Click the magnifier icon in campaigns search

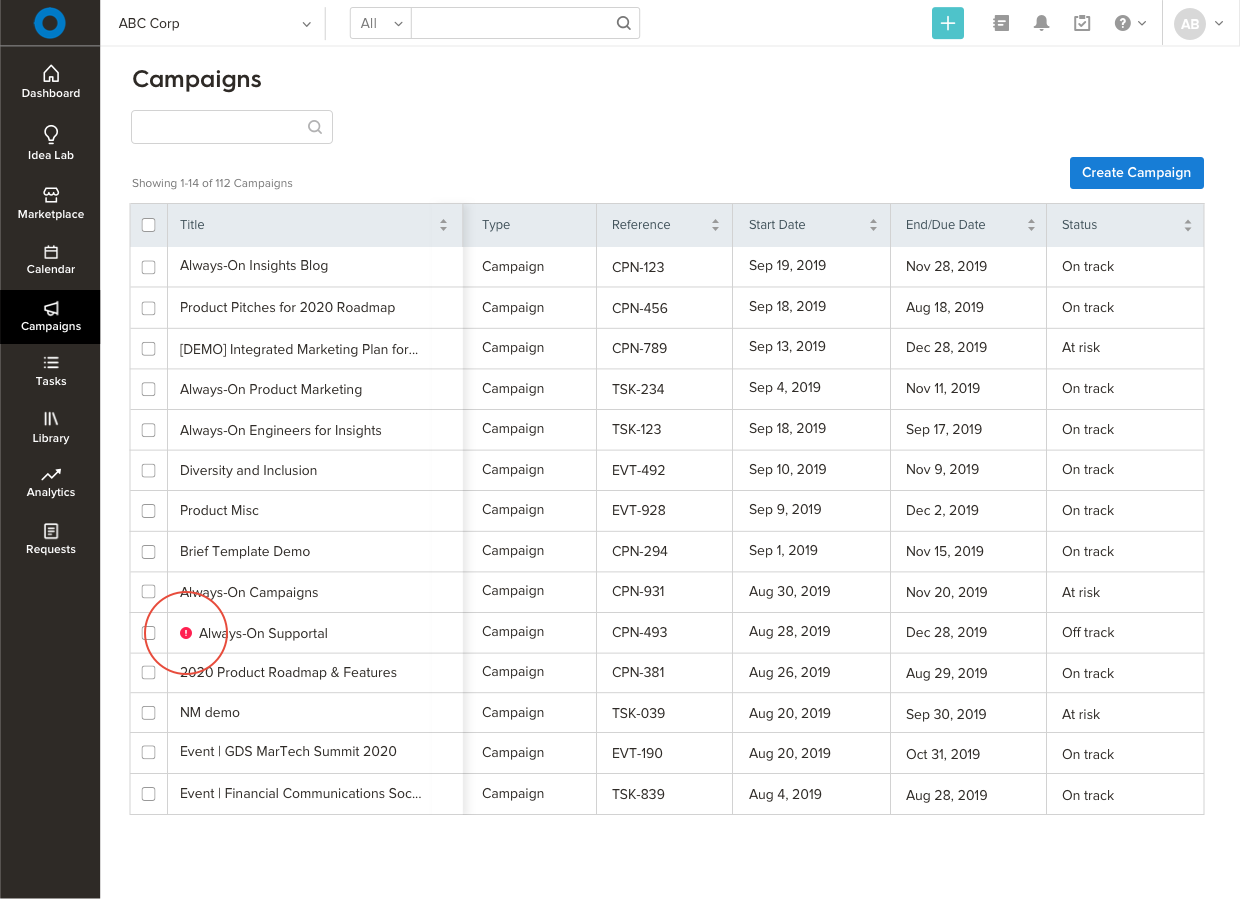(315, 127)
